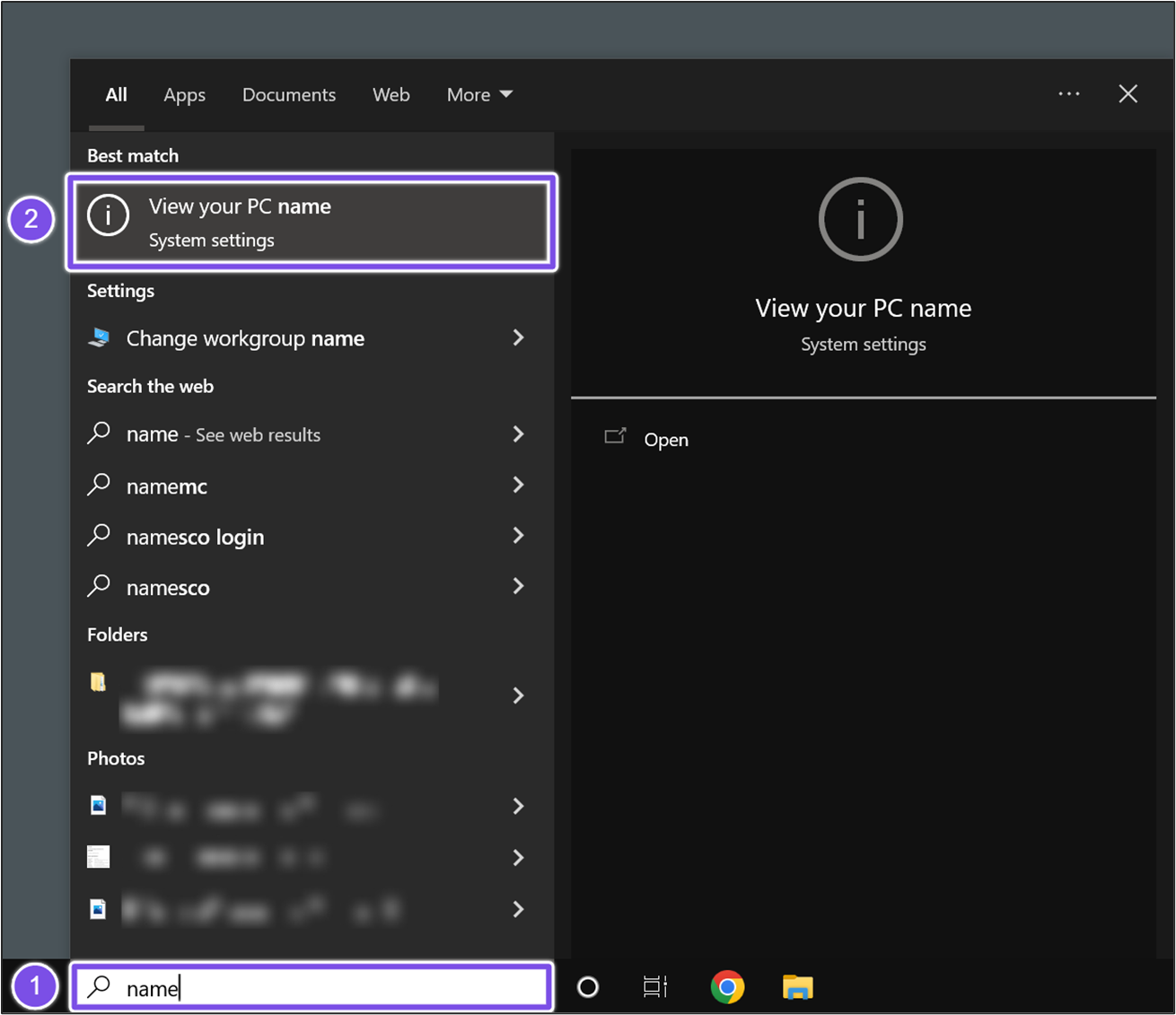Click the laptop icon for Change workgroup name
Screen dimensions: 1176x1015
click(99, 338)
